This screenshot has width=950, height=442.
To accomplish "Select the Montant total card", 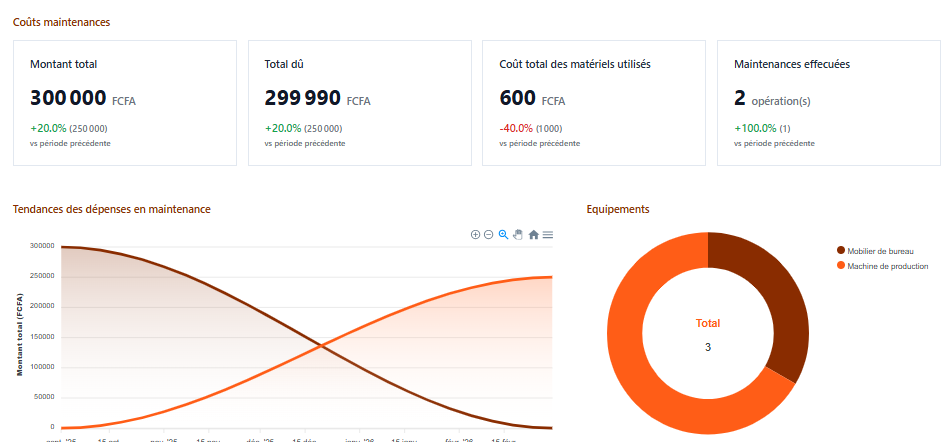I will tap(125, 103).
